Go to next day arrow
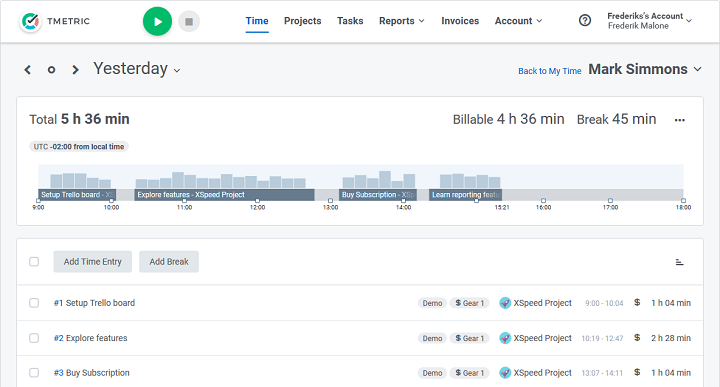 click(x=75, y=70)
